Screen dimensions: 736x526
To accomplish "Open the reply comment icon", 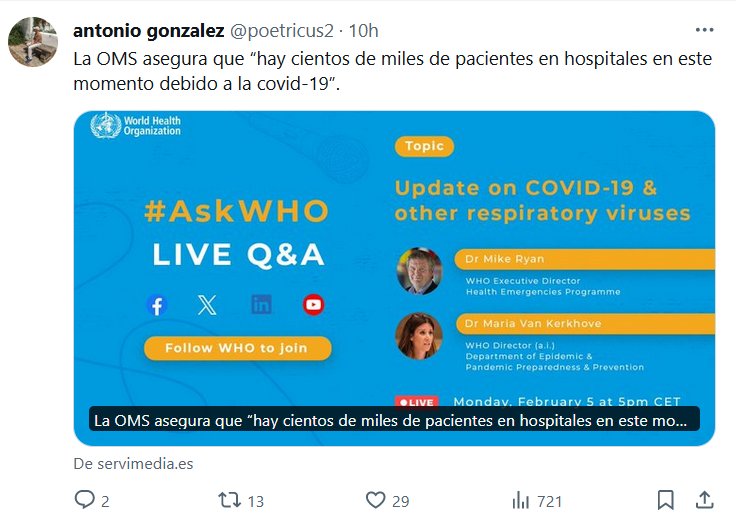I will 85,500.
